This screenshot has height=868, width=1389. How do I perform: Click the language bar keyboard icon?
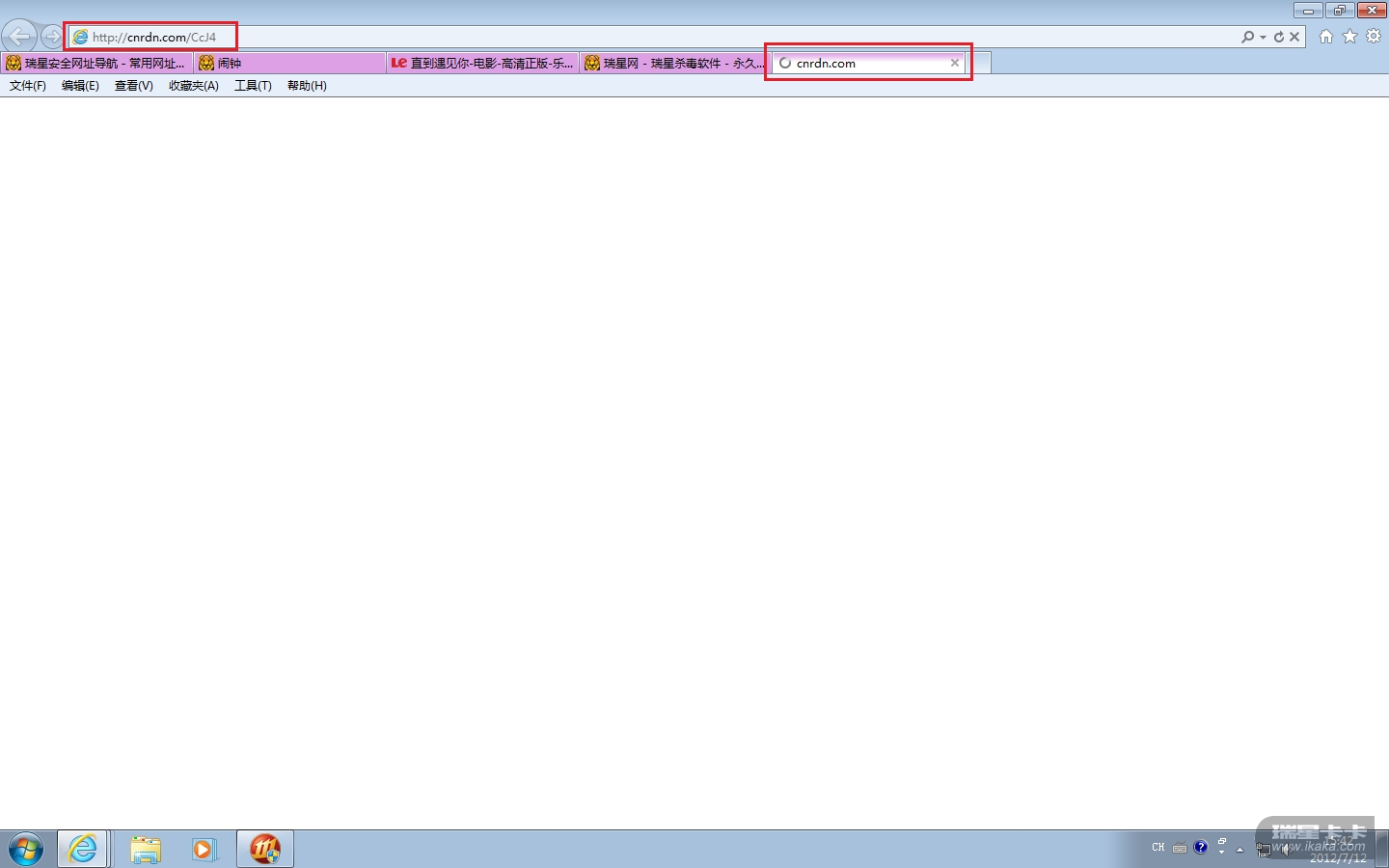coord(1180,848)
